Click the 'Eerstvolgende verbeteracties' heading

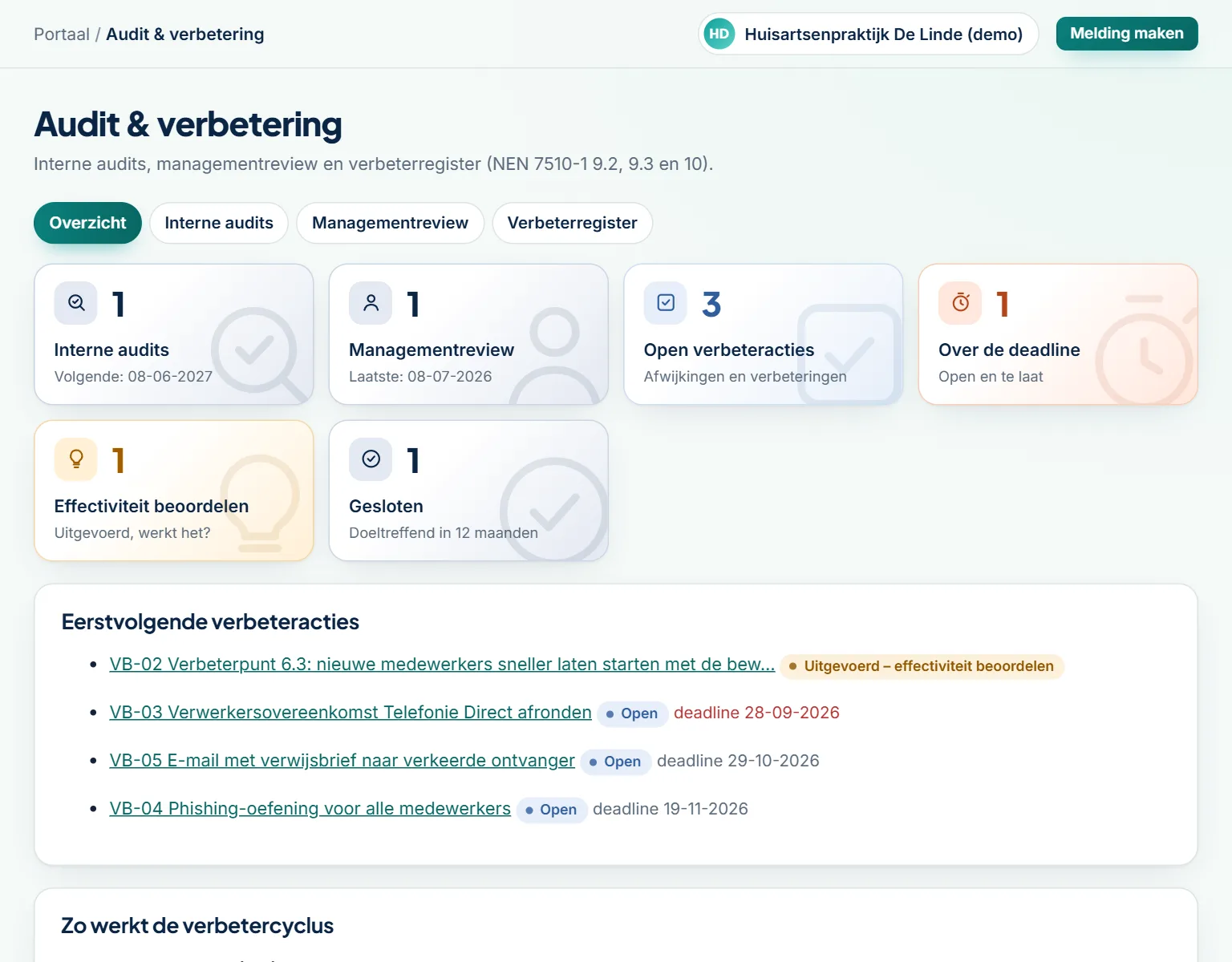[210, 622]
